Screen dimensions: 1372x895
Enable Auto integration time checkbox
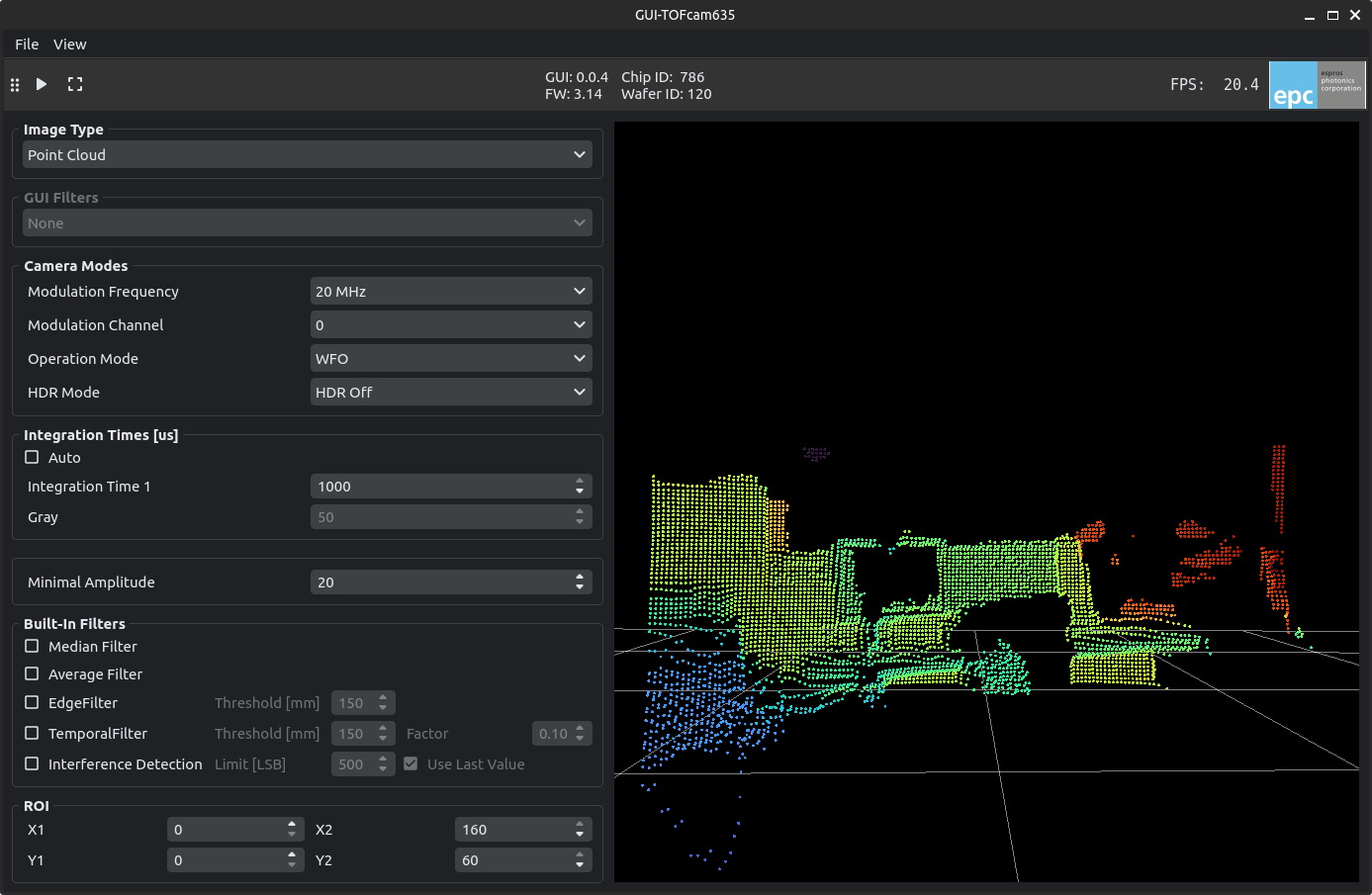coord(32,457)
